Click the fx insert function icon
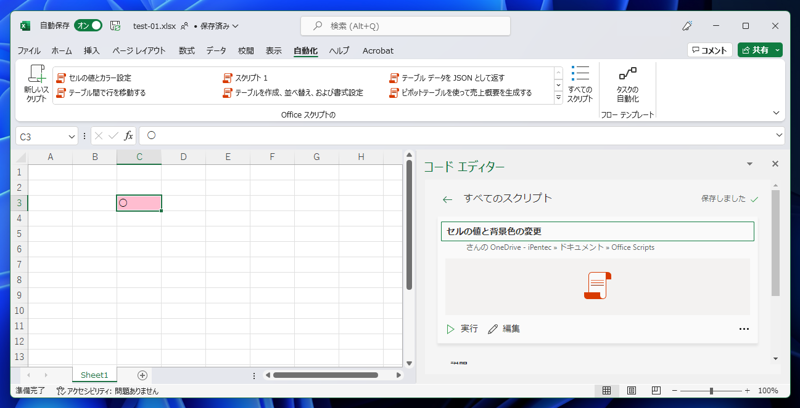 click(x=129, y=136)
